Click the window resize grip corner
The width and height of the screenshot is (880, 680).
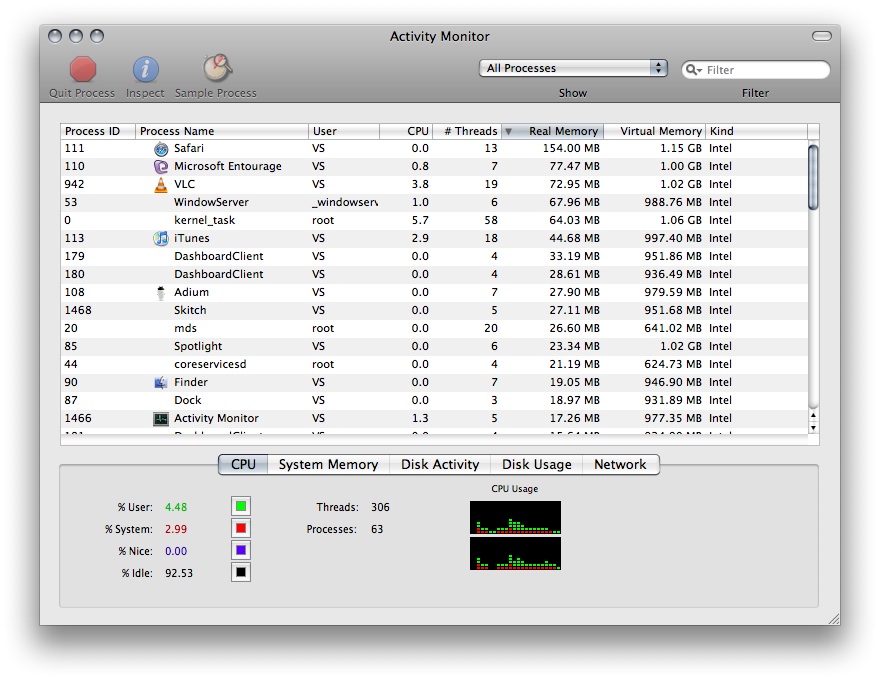coord(834,619)
